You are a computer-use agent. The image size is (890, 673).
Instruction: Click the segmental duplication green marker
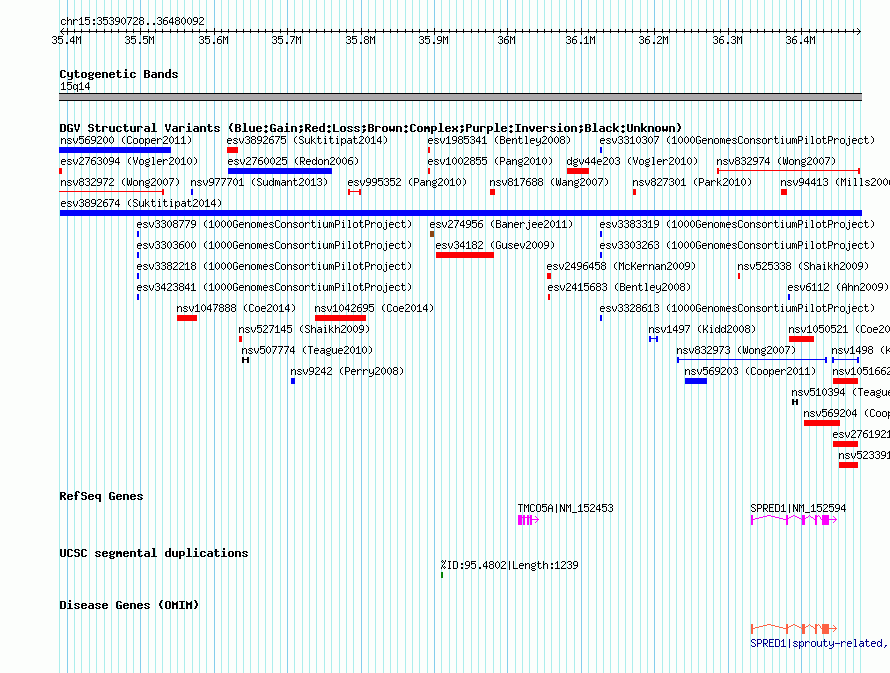point(442,575)
